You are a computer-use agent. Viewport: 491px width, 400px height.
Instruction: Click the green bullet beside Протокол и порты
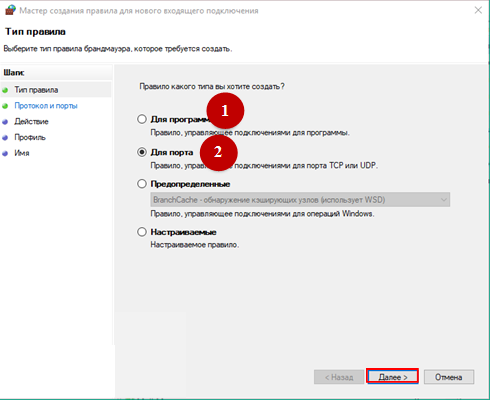pyautogui.click(x=5, y=106)
